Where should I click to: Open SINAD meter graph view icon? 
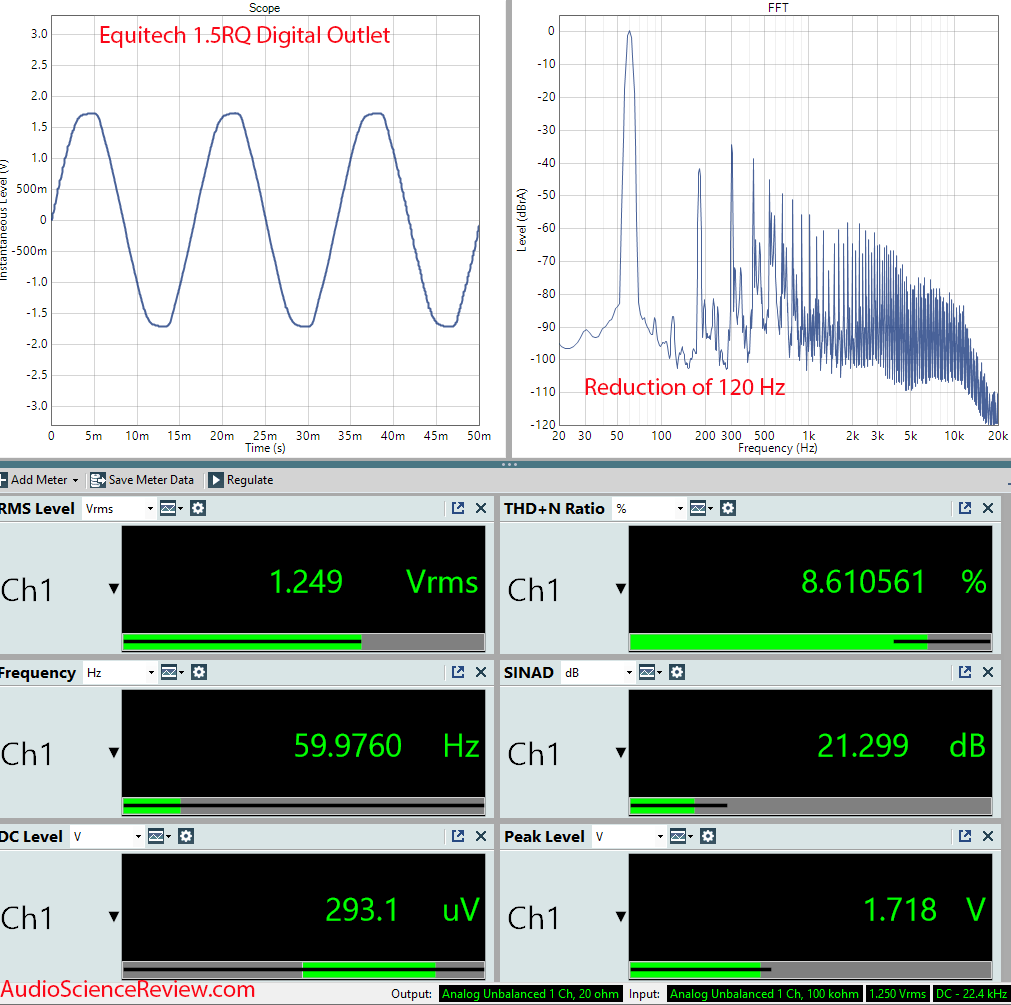[650, 673]
